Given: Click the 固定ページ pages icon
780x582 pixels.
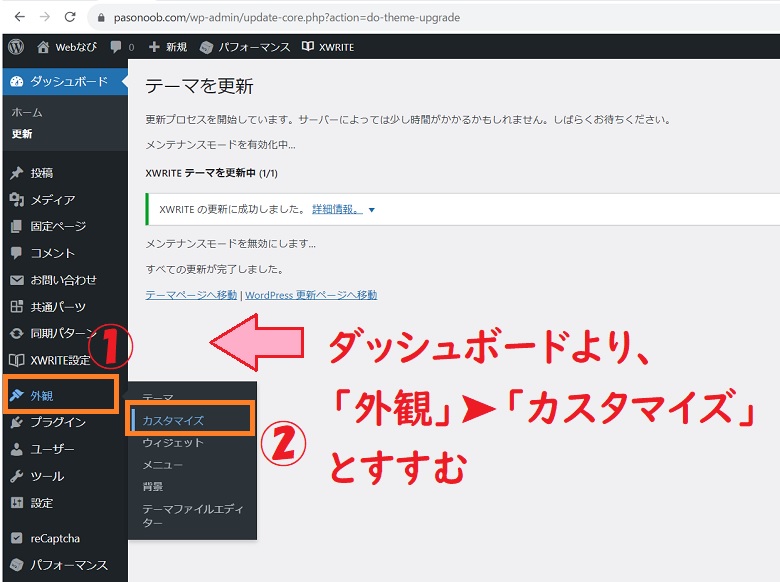Looking at the screenshot, I should 16,226.
